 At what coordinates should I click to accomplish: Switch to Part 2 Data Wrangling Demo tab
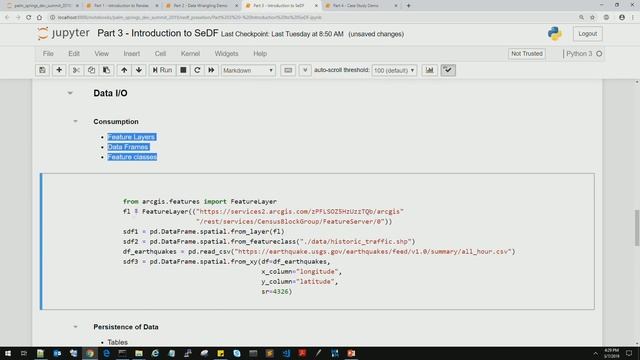201,6
